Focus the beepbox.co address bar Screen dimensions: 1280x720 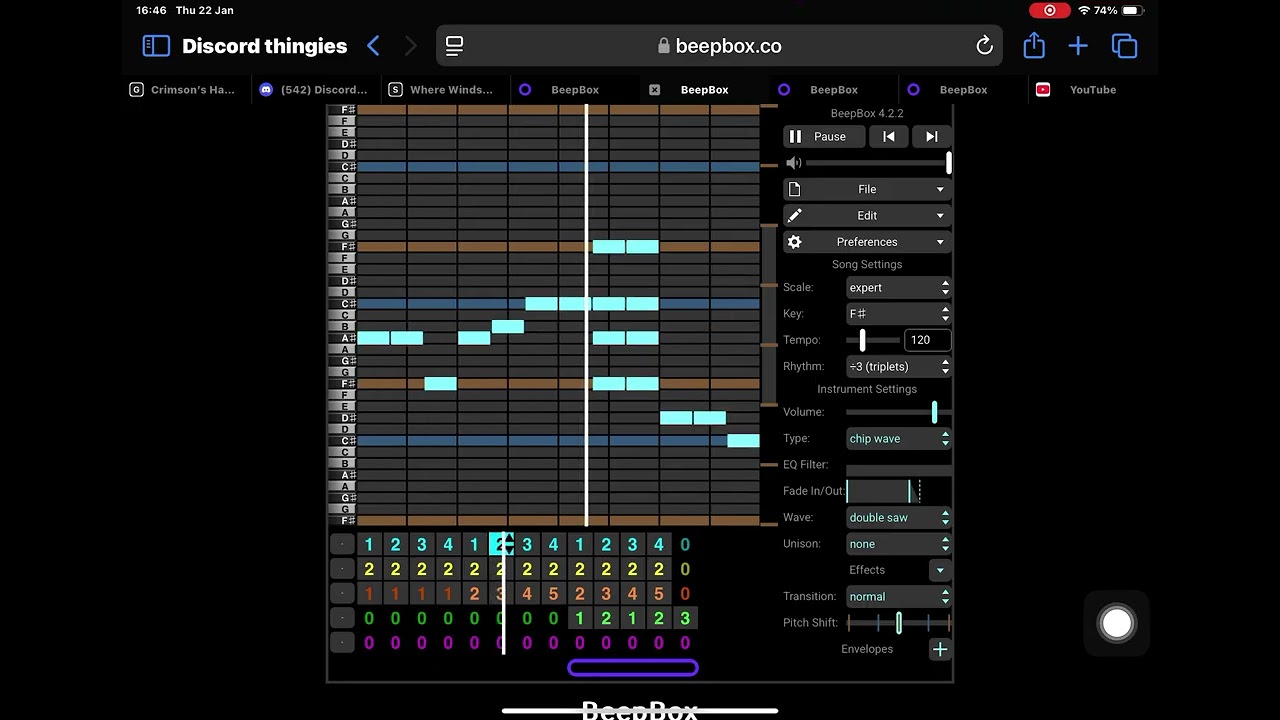click(x=720, y=46)
